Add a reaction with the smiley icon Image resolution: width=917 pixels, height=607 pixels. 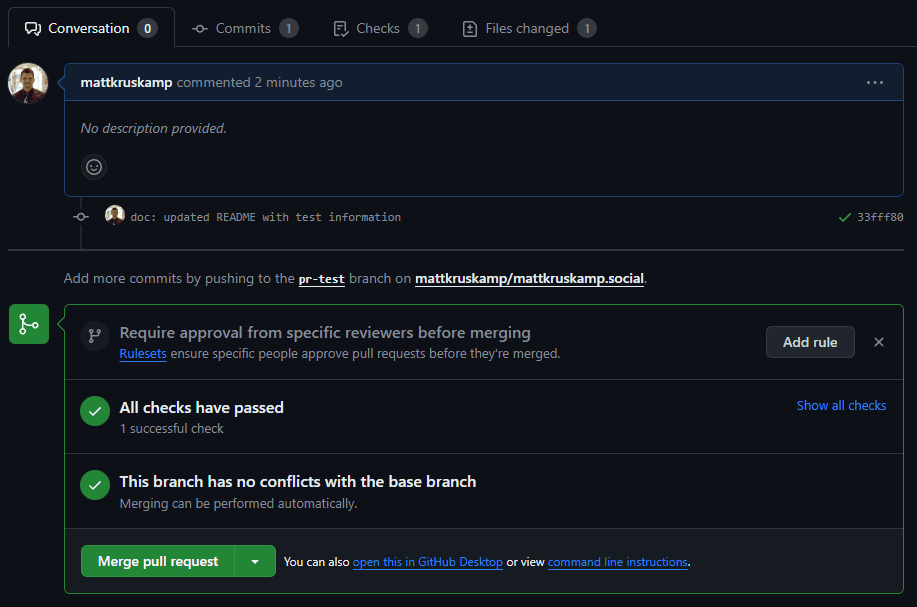[x=94, y=167]
